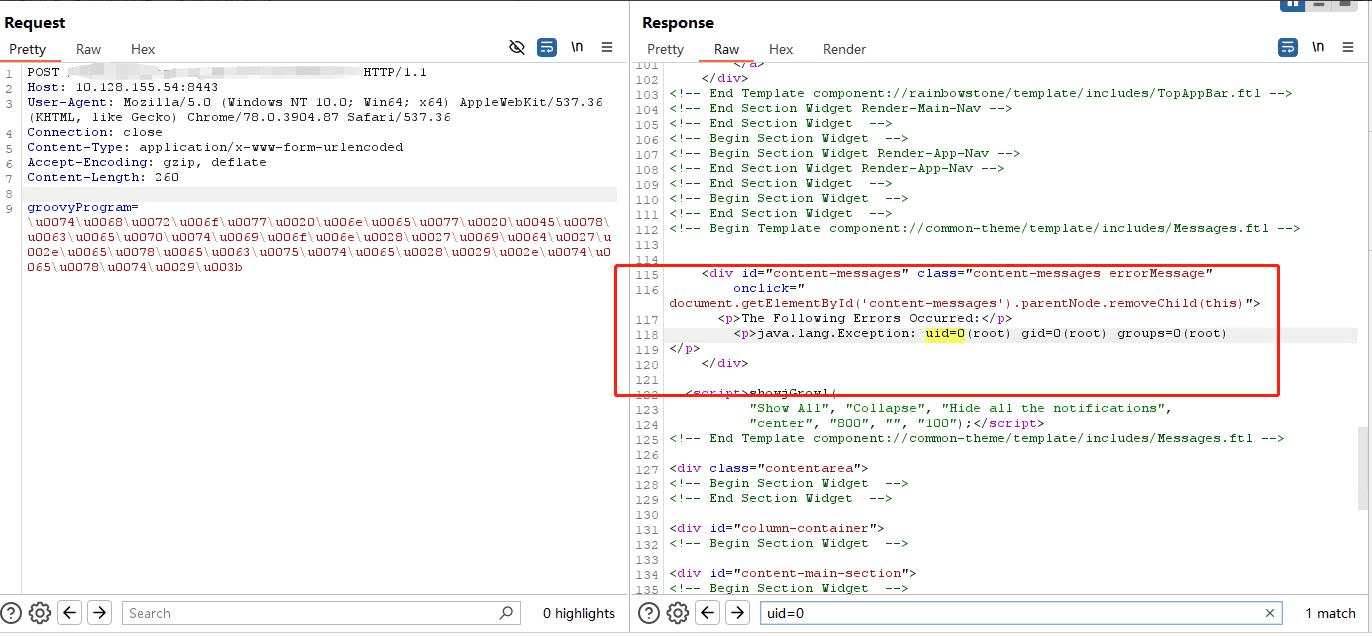
Task: Click the TopAppBar.ftl End Template comment
Action: coord(981,93)
